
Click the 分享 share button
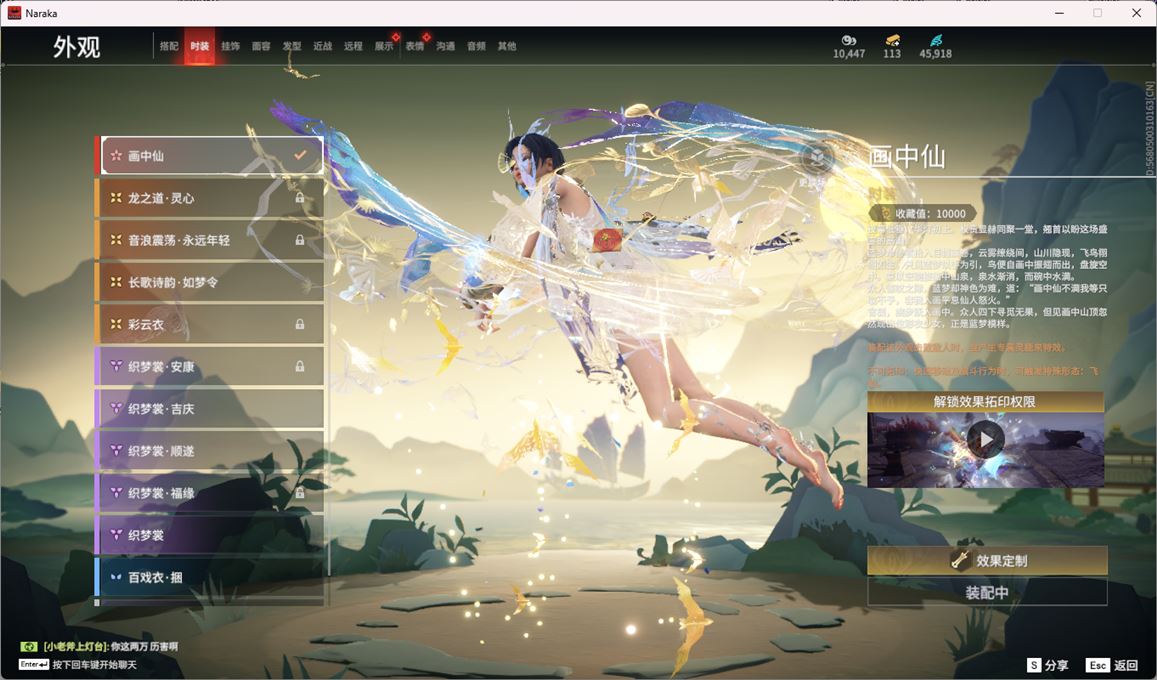(1047, 665)
